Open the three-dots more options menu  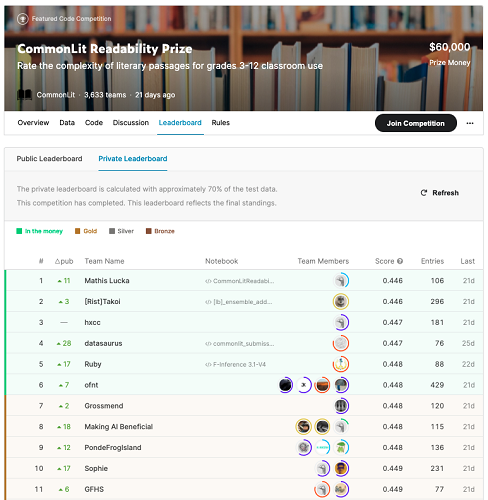(470, 123)
